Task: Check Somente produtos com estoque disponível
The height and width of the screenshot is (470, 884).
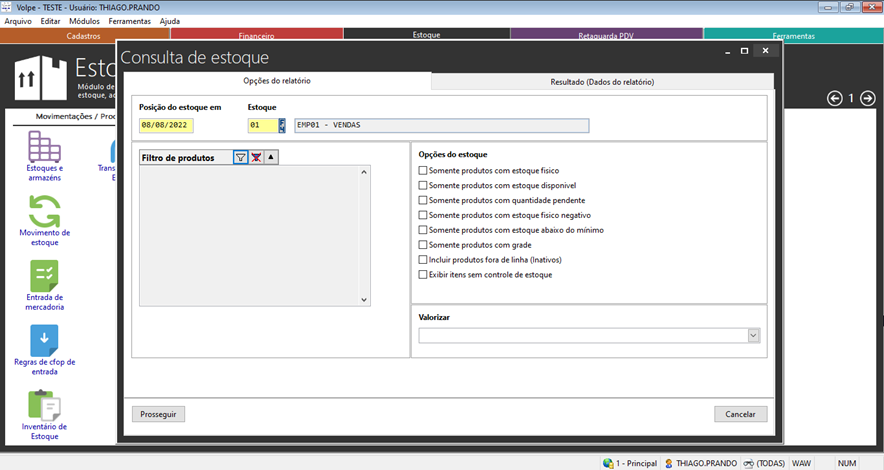Action: pos(423,186)
